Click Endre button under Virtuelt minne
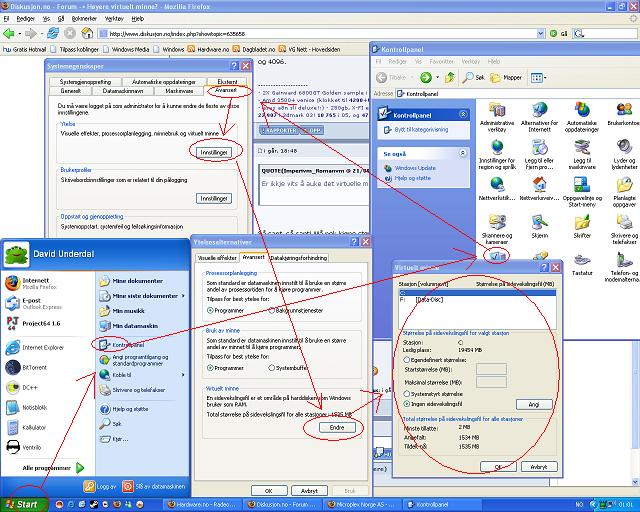Image resolution: width=640 pixels, height=512 pixels. coord(337,427)
